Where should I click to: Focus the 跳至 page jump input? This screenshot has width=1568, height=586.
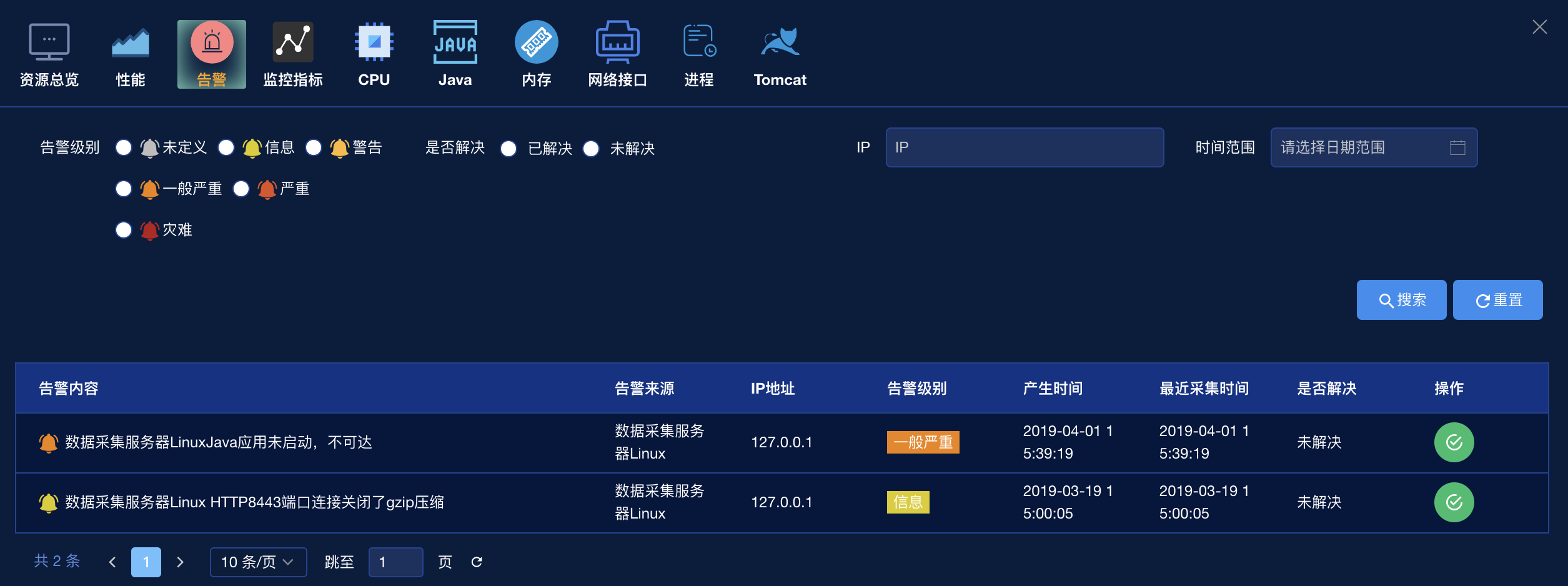(x=395, y=562)
